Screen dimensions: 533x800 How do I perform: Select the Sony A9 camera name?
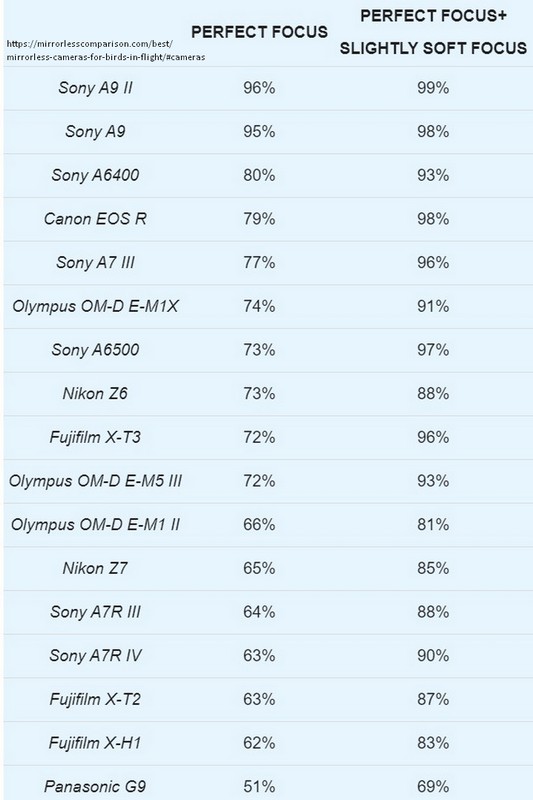point(95,132)
